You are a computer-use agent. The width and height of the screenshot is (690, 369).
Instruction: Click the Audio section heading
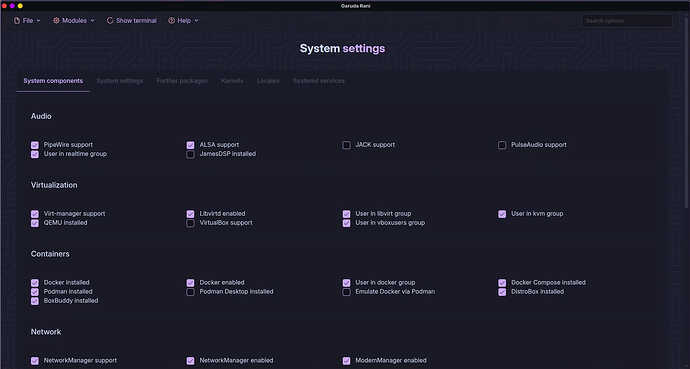click(x=41, y=116)
